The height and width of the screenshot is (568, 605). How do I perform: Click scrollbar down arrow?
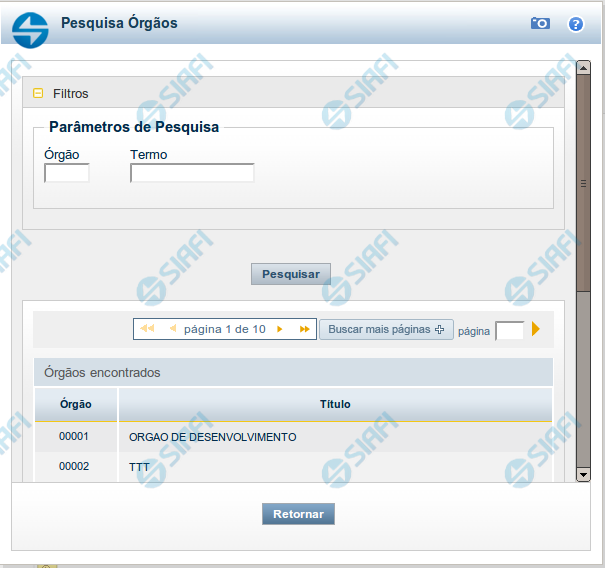click(583, 473)
